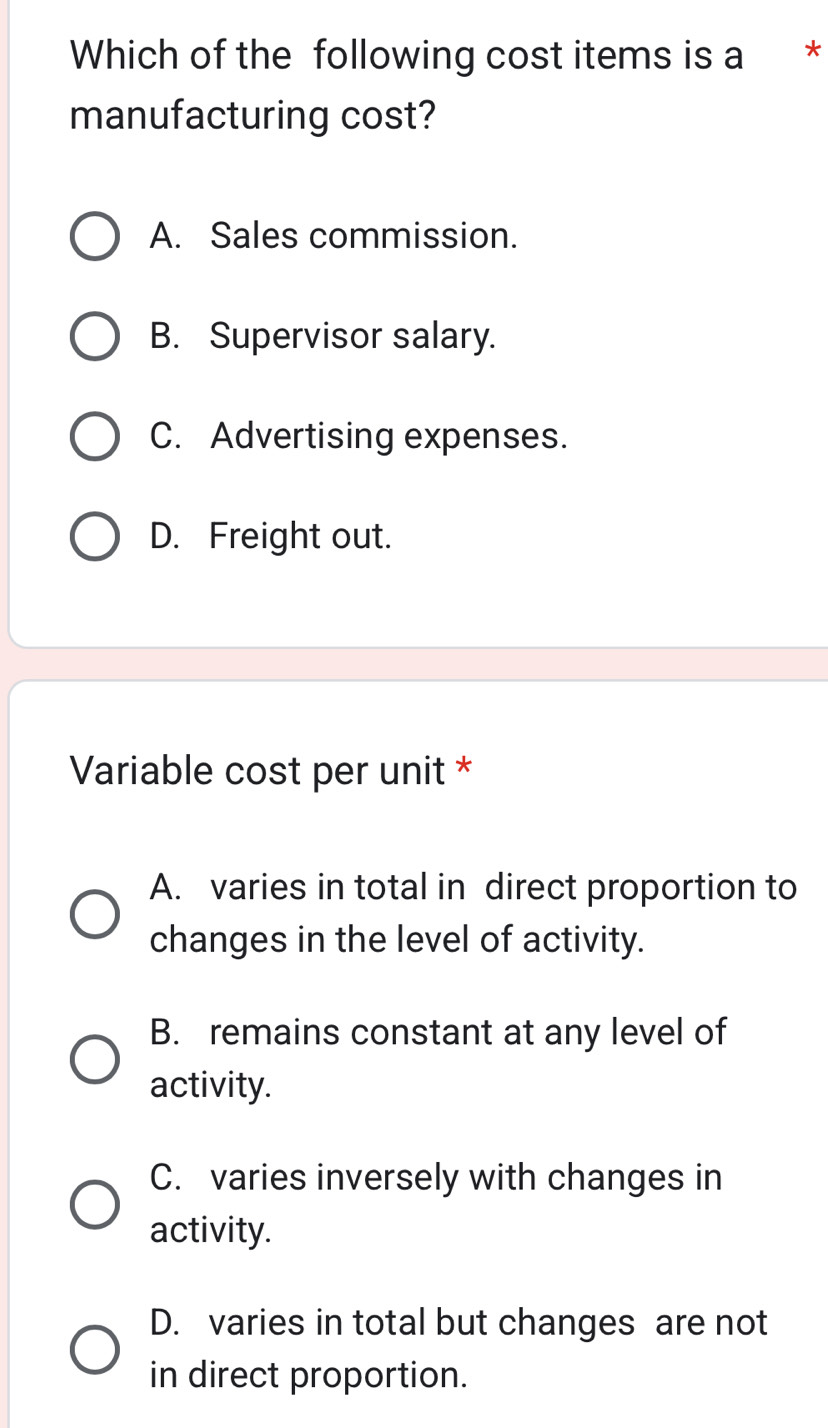
Task: Click the 'changes in the level of activity' text
Action: (x=397, y=940)
